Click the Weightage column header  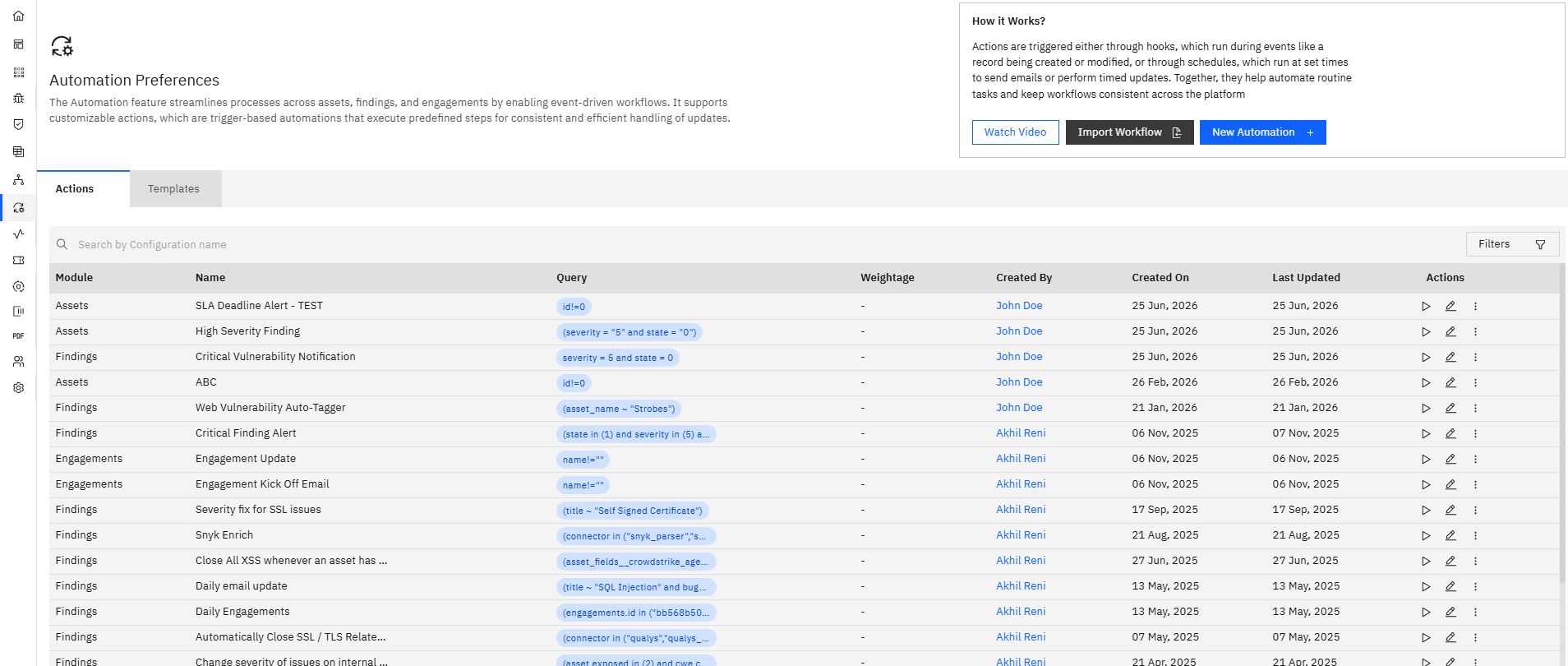888,278
